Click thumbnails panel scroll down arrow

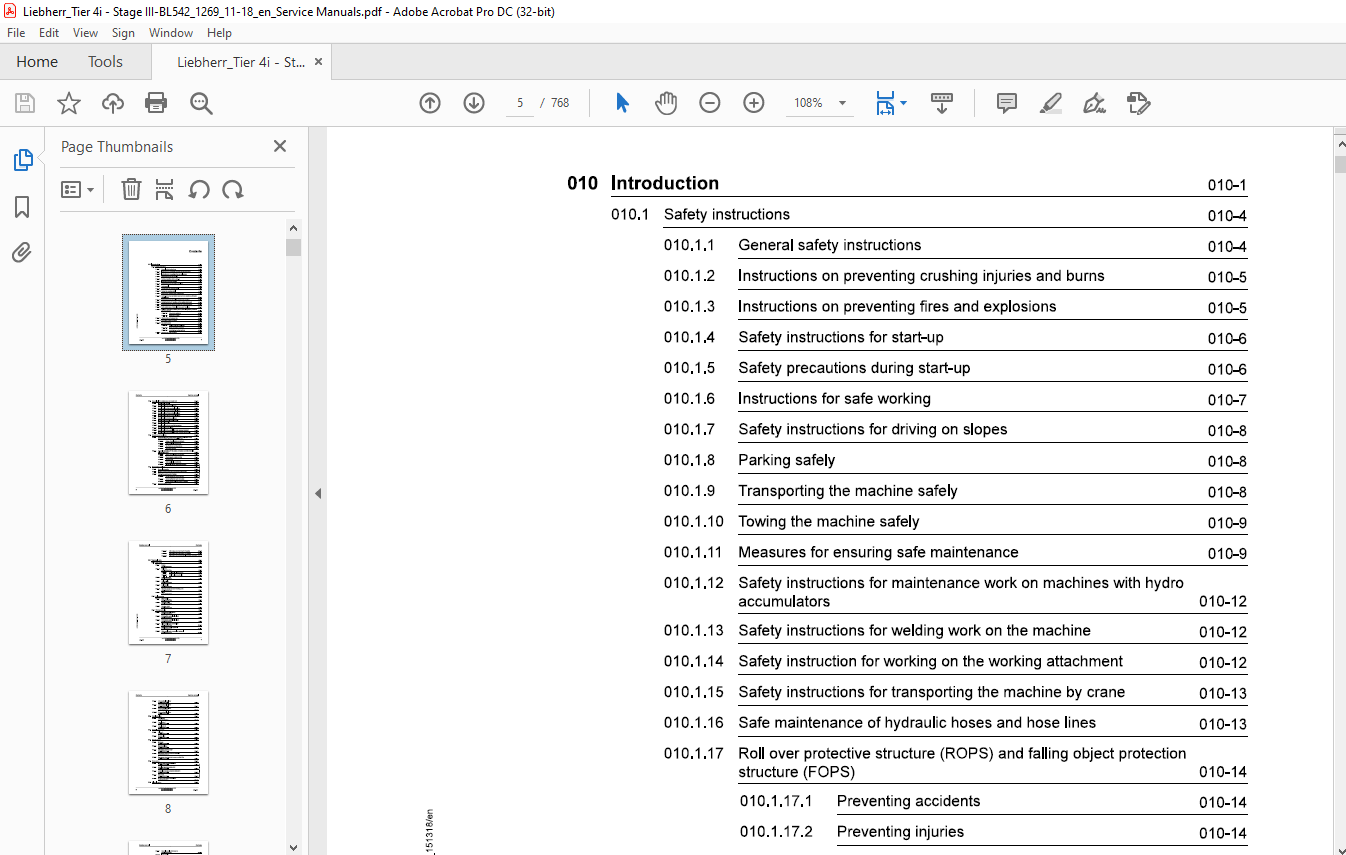coord(293,847)
